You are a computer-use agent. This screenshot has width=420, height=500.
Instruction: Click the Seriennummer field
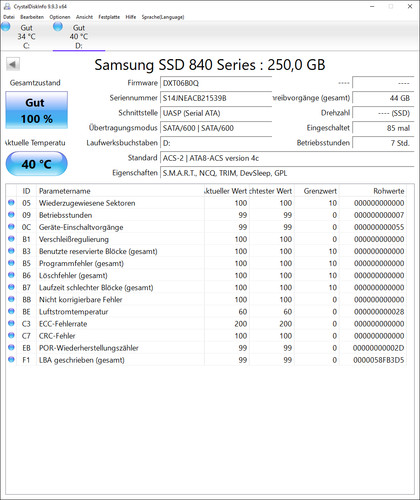pyautogui.click(x=216, y=98)
